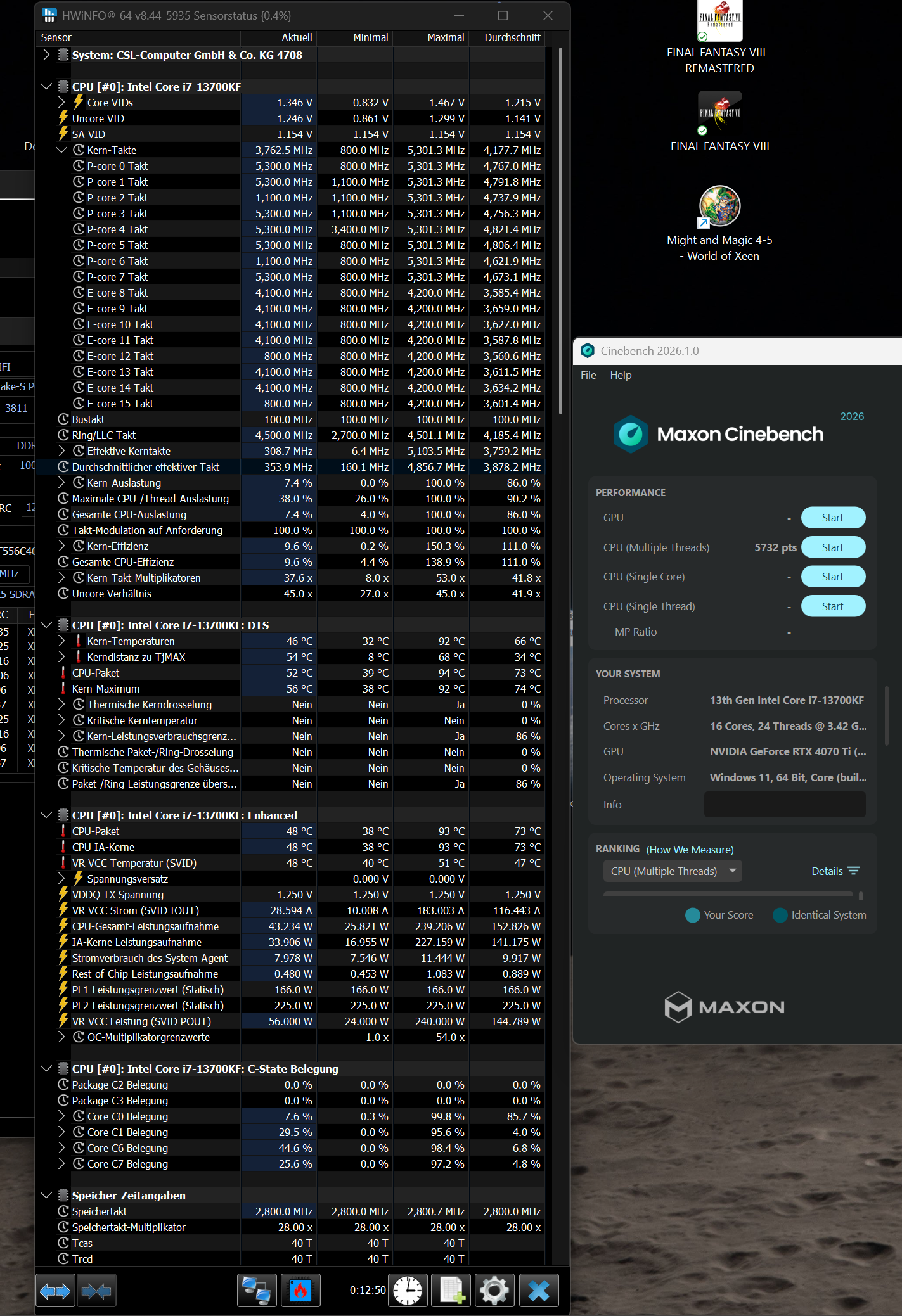Click the clock icon beside Ring/LLC Takt
The width and height of the screenshot is (902, 1316).
(x=63, y=435)
